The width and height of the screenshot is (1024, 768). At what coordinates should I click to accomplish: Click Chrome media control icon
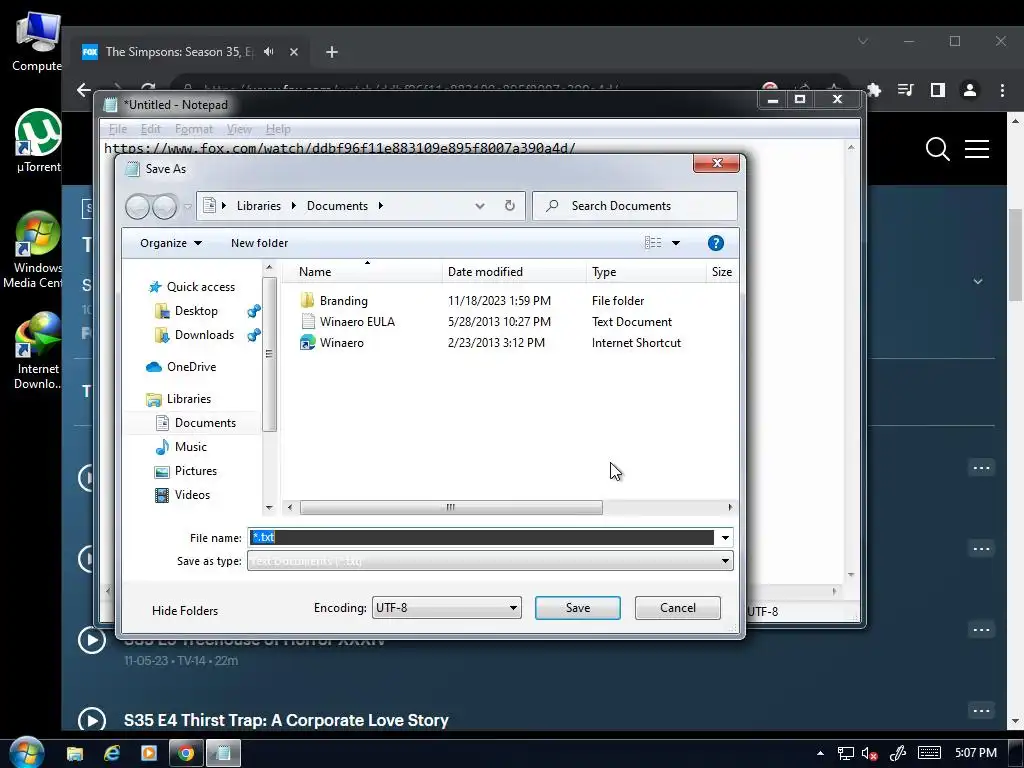tap(906, 89)
